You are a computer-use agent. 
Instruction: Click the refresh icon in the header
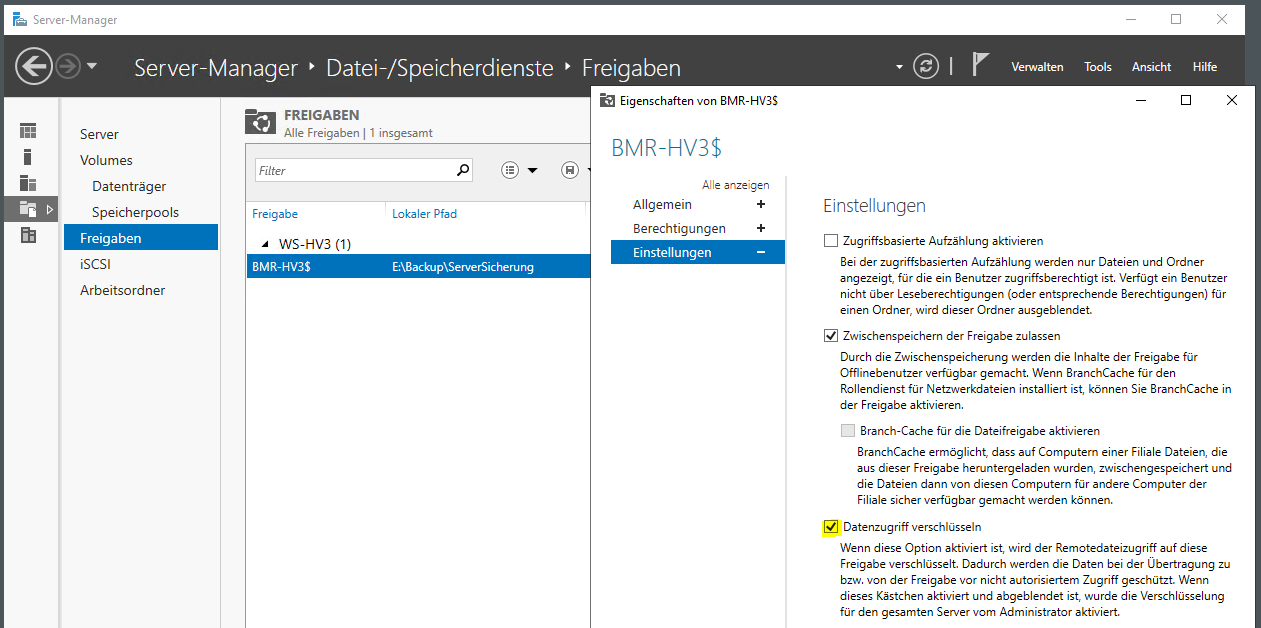point(928,66)
